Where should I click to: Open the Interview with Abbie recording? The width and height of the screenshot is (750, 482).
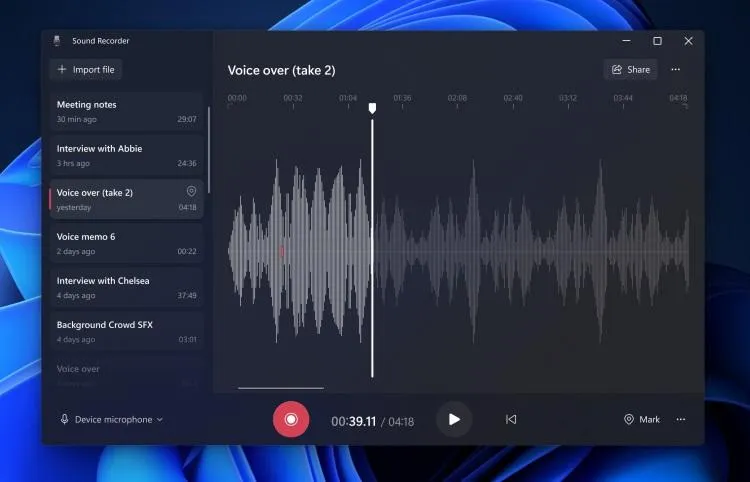click(126, 155)
